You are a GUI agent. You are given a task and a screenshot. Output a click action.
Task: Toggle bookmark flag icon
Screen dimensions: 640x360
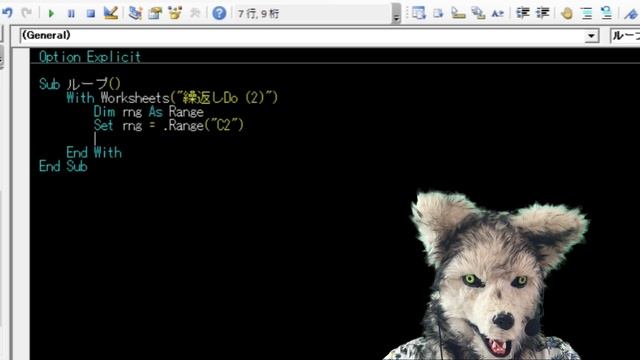631,13
